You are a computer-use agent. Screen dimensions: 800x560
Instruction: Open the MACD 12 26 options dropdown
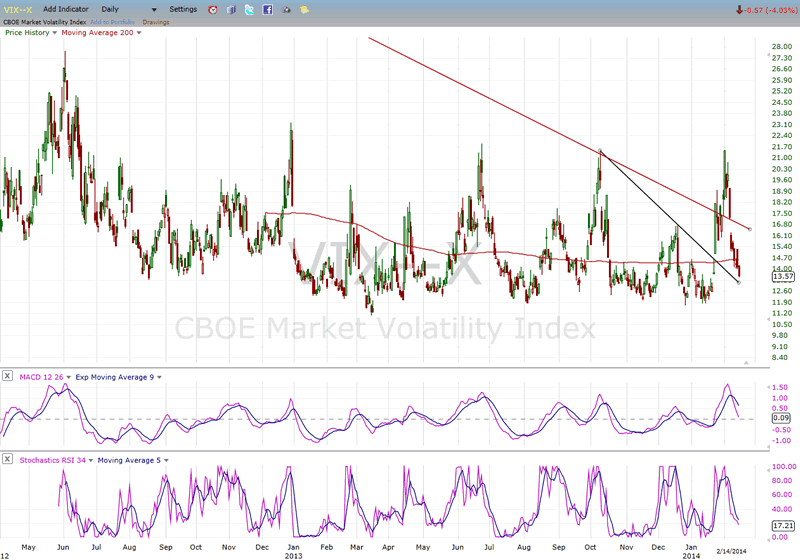coord(69,377)
